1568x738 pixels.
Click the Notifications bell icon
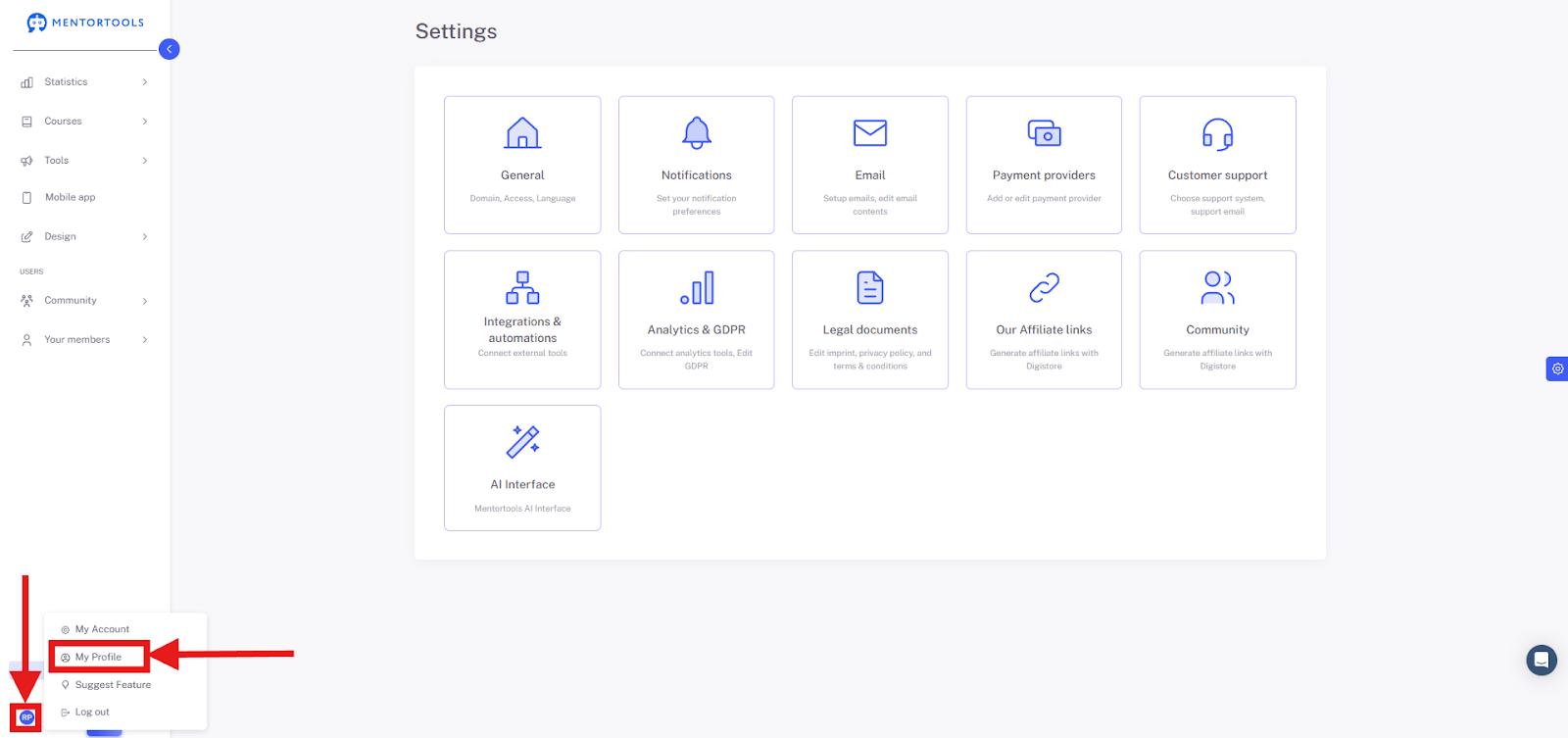(697, 133)
